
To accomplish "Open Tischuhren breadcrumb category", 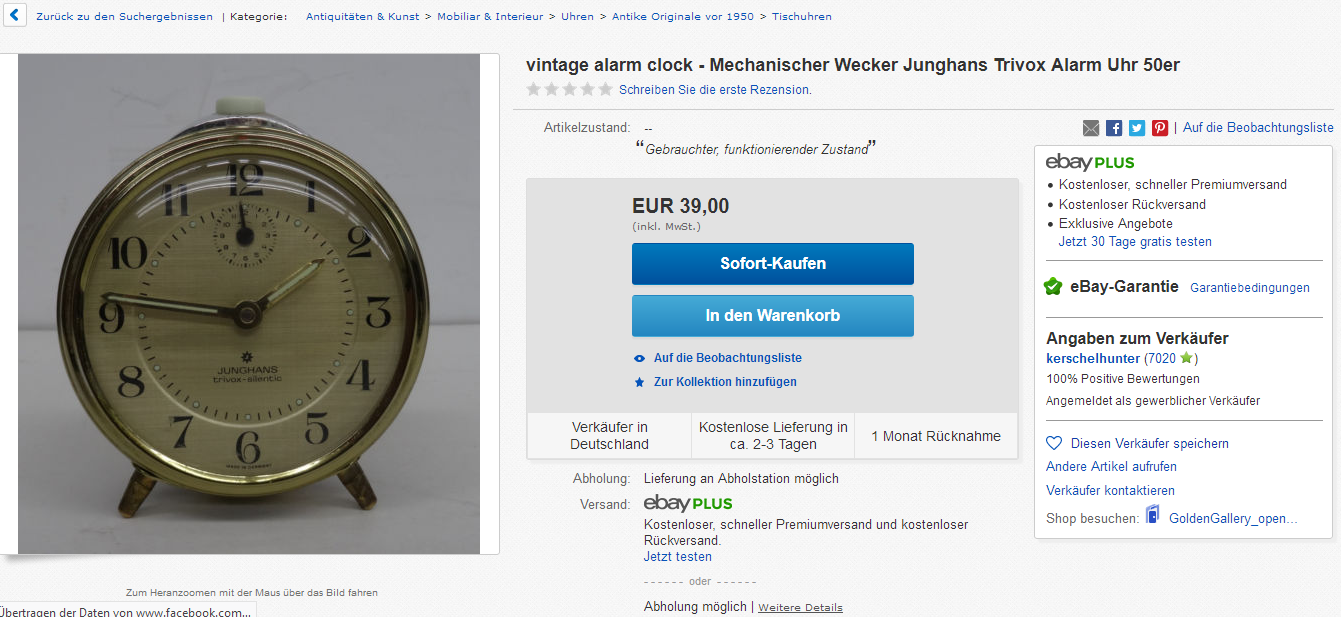I will pyautogui.click(x=802, y=17).
